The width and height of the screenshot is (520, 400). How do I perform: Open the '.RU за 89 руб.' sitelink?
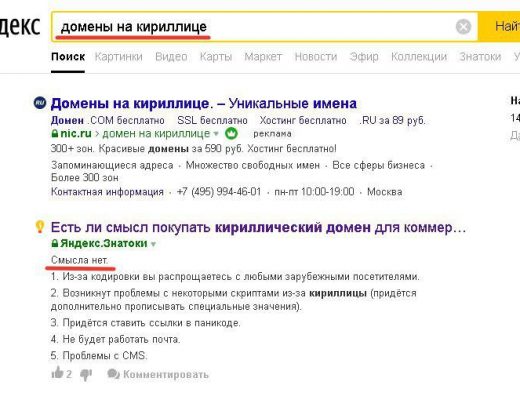(392, 120)
